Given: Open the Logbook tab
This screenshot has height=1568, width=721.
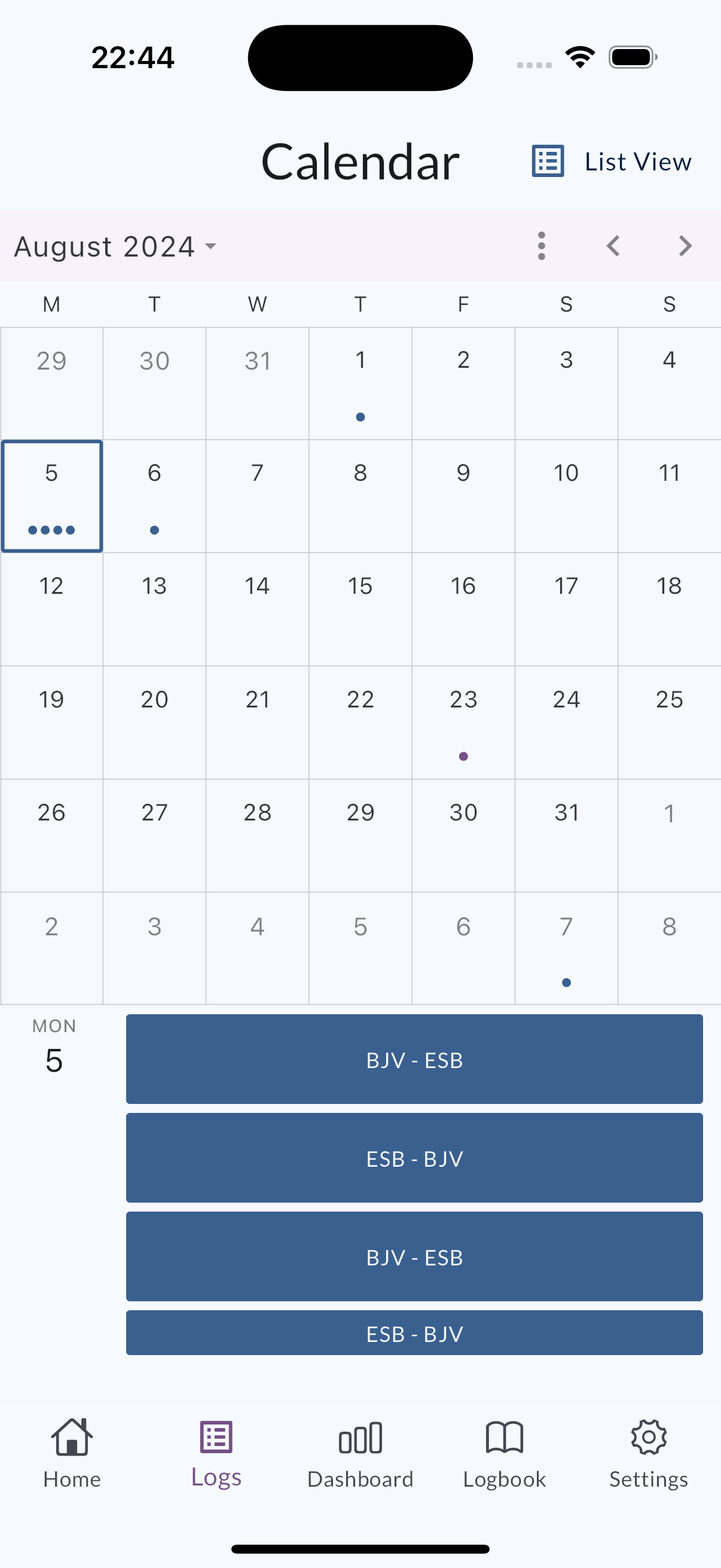Looking at the screenshot, I should tap(505, 1453).
